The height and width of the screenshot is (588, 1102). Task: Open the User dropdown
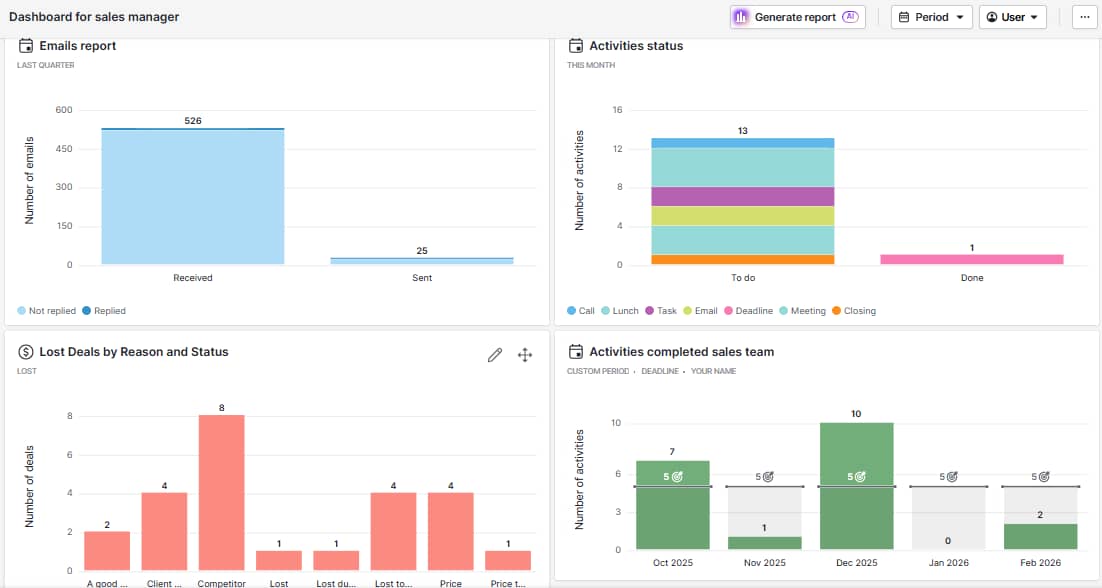click(x=1012, y=16)
